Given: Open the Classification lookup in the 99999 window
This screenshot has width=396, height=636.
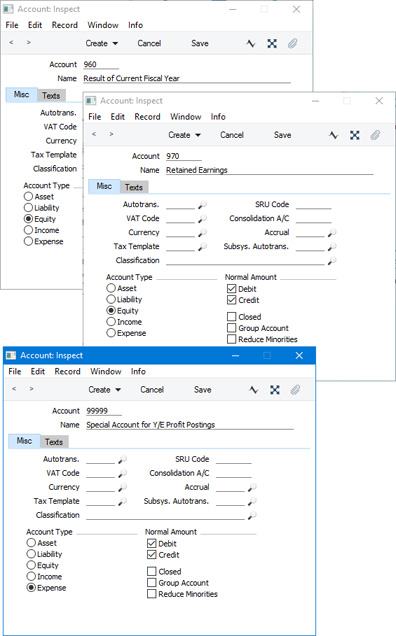Looking at the screenshot, I should (252, 516).
